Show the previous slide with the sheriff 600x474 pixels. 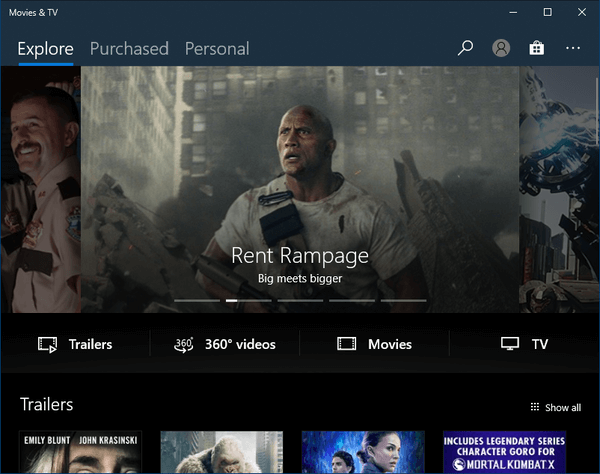click(x=41, y=189)
